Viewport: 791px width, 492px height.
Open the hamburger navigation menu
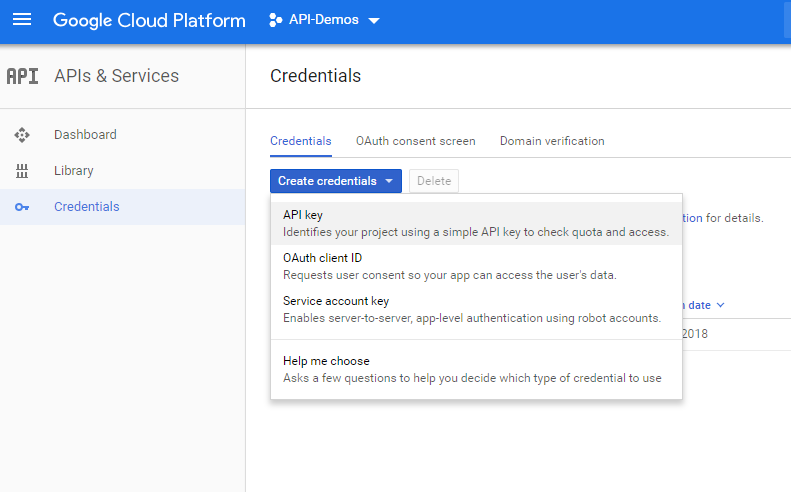click(x=22, y=20)
